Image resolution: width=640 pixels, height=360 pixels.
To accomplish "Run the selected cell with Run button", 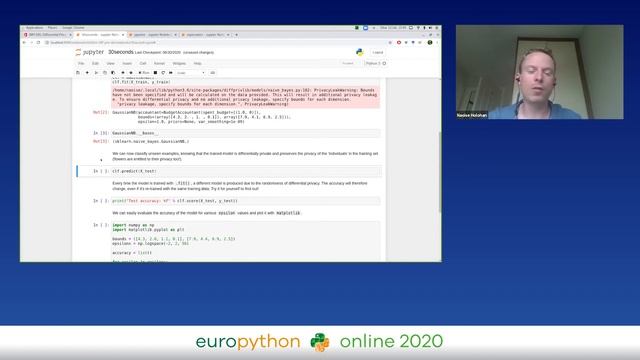I will pos(144,73).
